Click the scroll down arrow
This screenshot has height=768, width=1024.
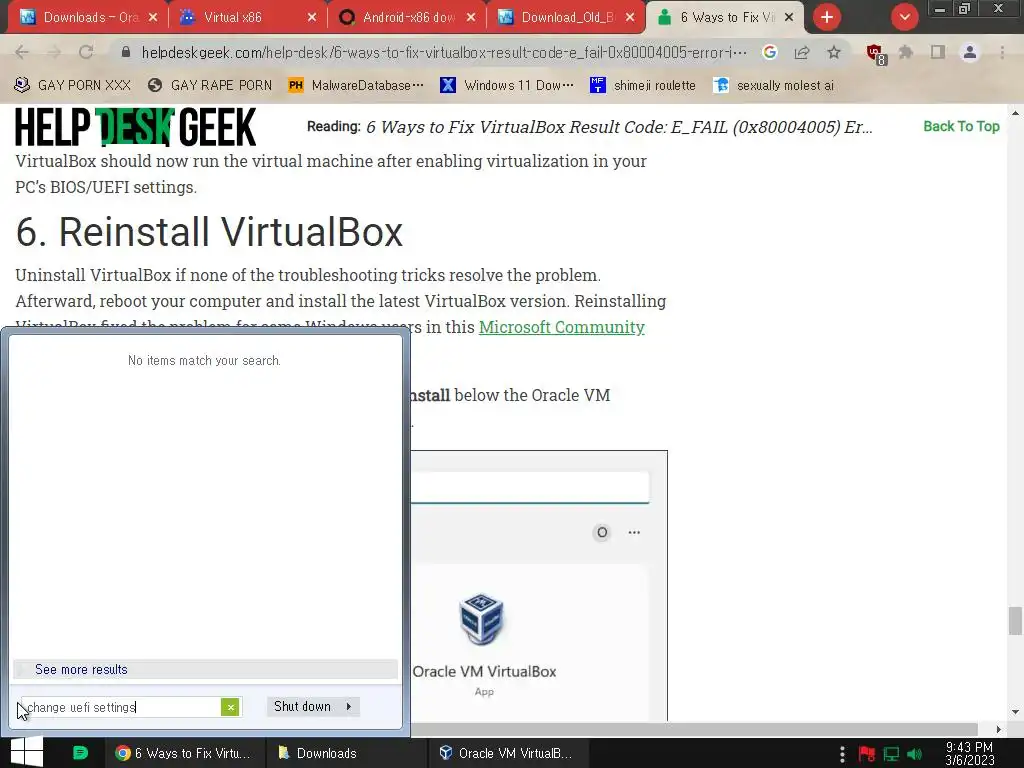[x=1015, y=712]
